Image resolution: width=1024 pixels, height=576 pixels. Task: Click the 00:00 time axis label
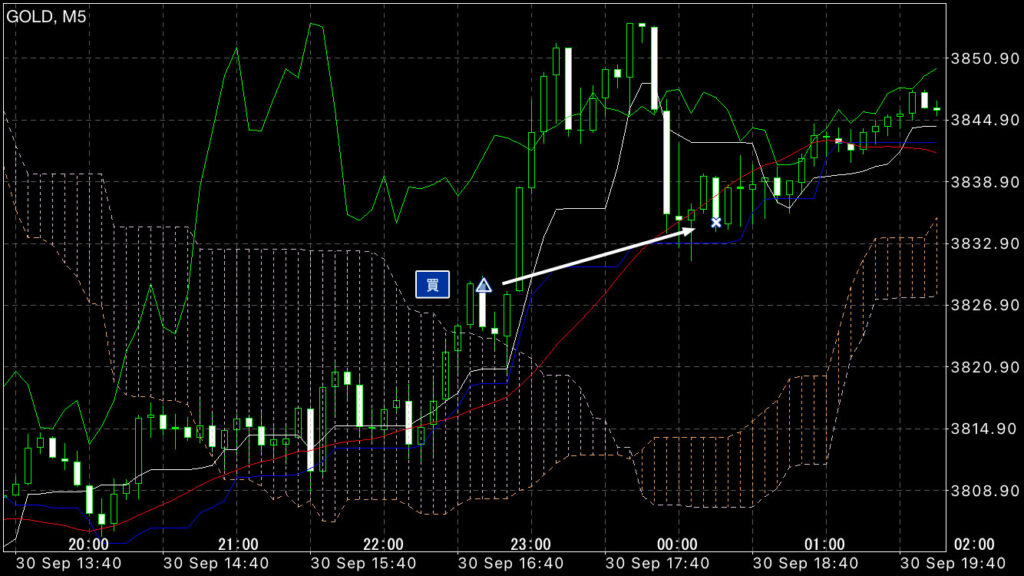pyautogui.click(x=677, y=544)
